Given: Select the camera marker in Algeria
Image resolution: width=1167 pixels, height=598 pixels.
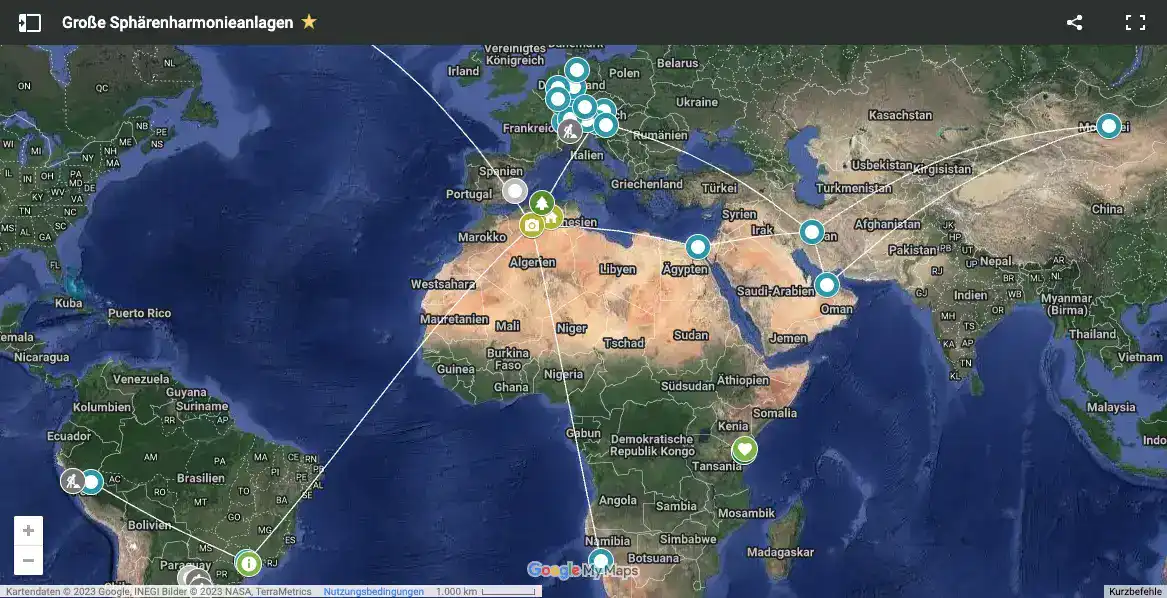Looking at the screenshot, I should tap(532, 226).
